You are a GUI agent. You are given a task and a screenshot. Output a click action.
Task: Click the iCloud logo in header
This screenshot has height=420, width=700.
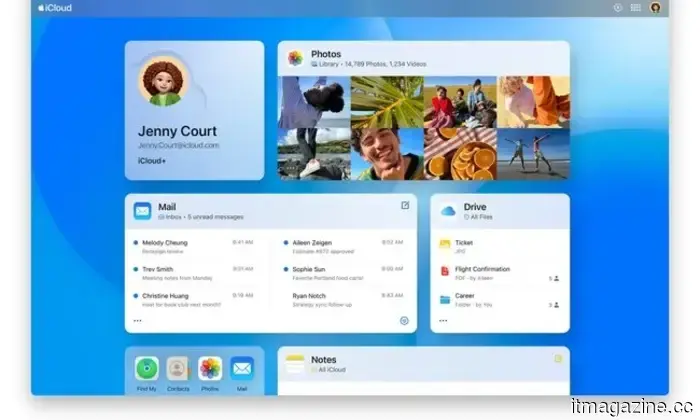click(54, 8)
